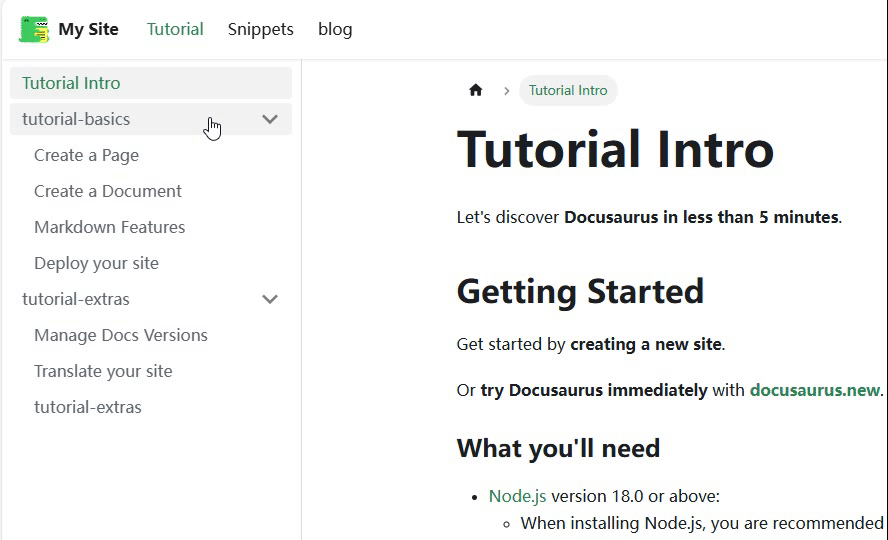Click the green dinosaur site logo
Viewport: 888px width, 540px height.
tap(33, 29)
